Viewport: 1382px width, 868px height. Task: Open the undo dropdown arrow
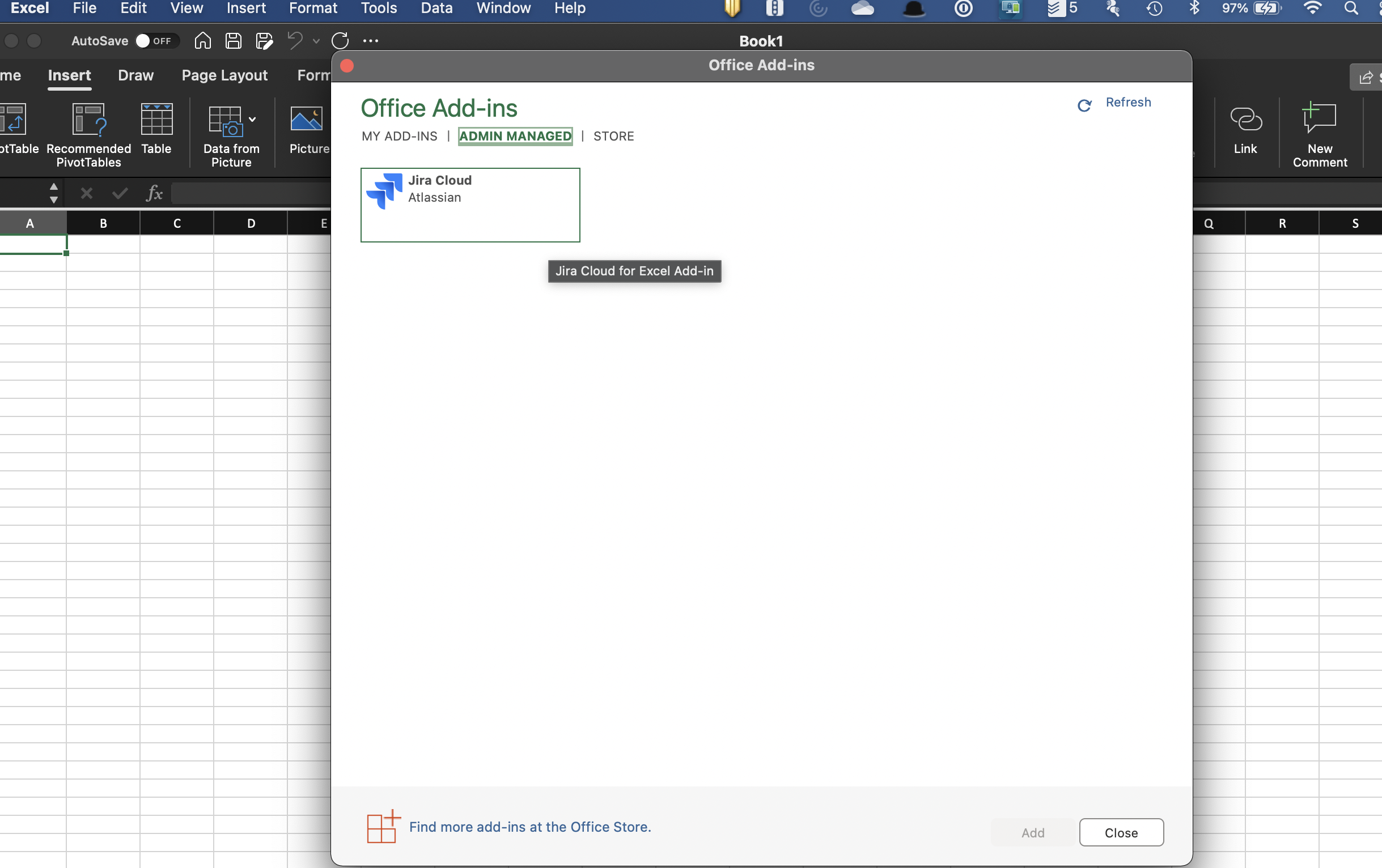pos(316,41)
